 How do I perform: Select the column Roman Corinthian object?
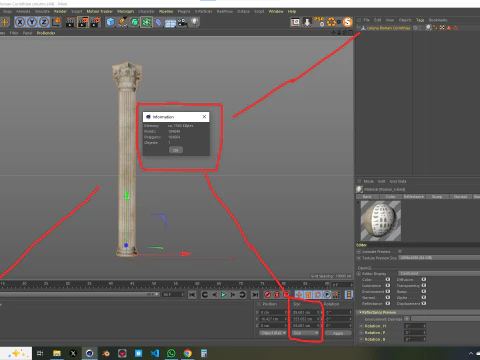[389, 28]
